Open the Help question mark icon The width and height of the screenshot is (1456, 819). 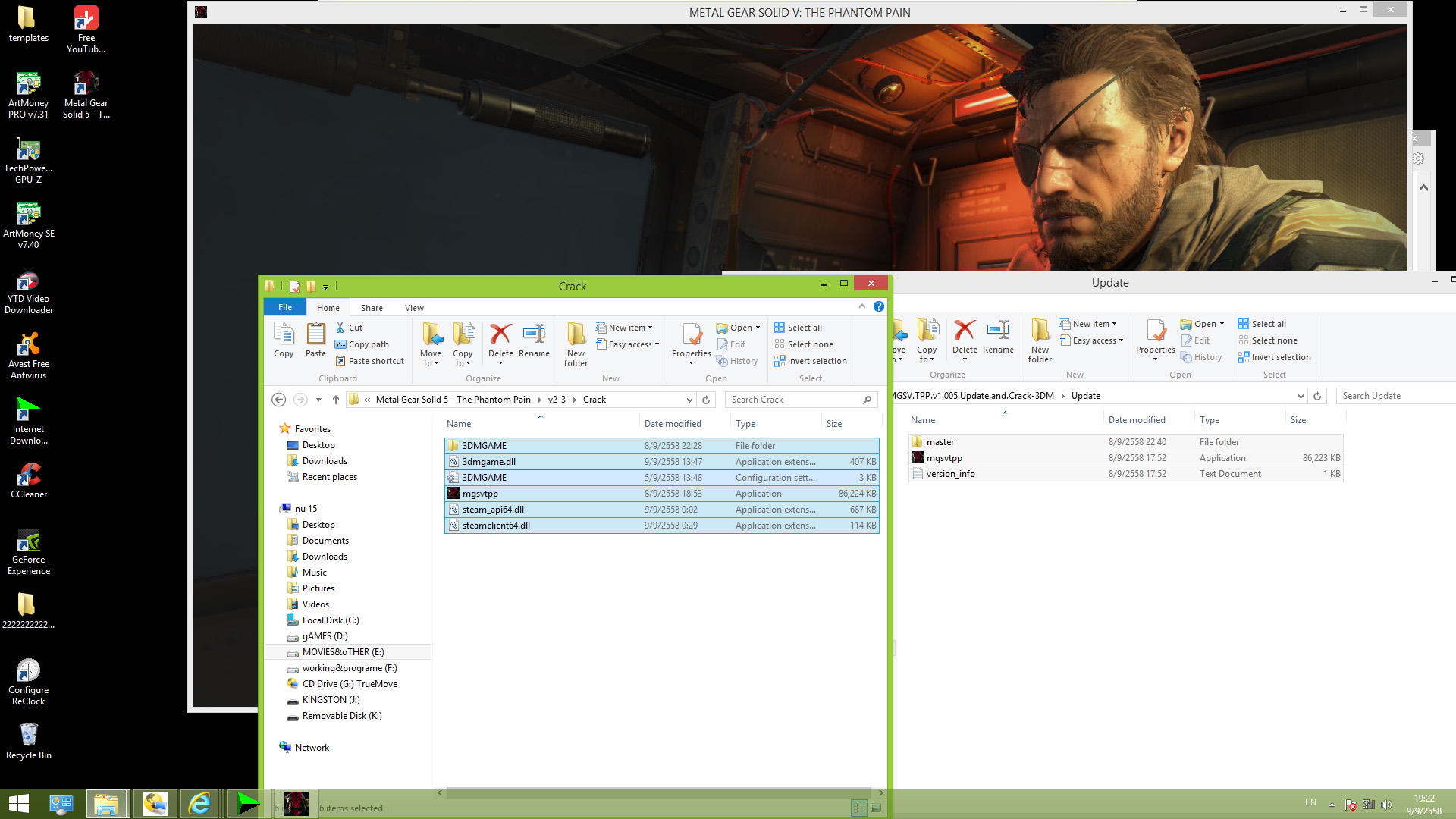tap(878, 306)
